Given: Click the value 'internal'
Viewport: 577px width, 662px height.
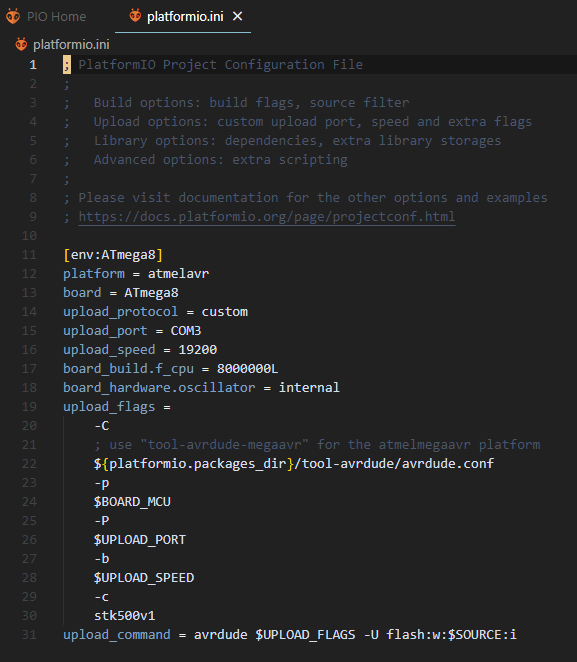Looking at the screenshot, I should coord(309,388).
